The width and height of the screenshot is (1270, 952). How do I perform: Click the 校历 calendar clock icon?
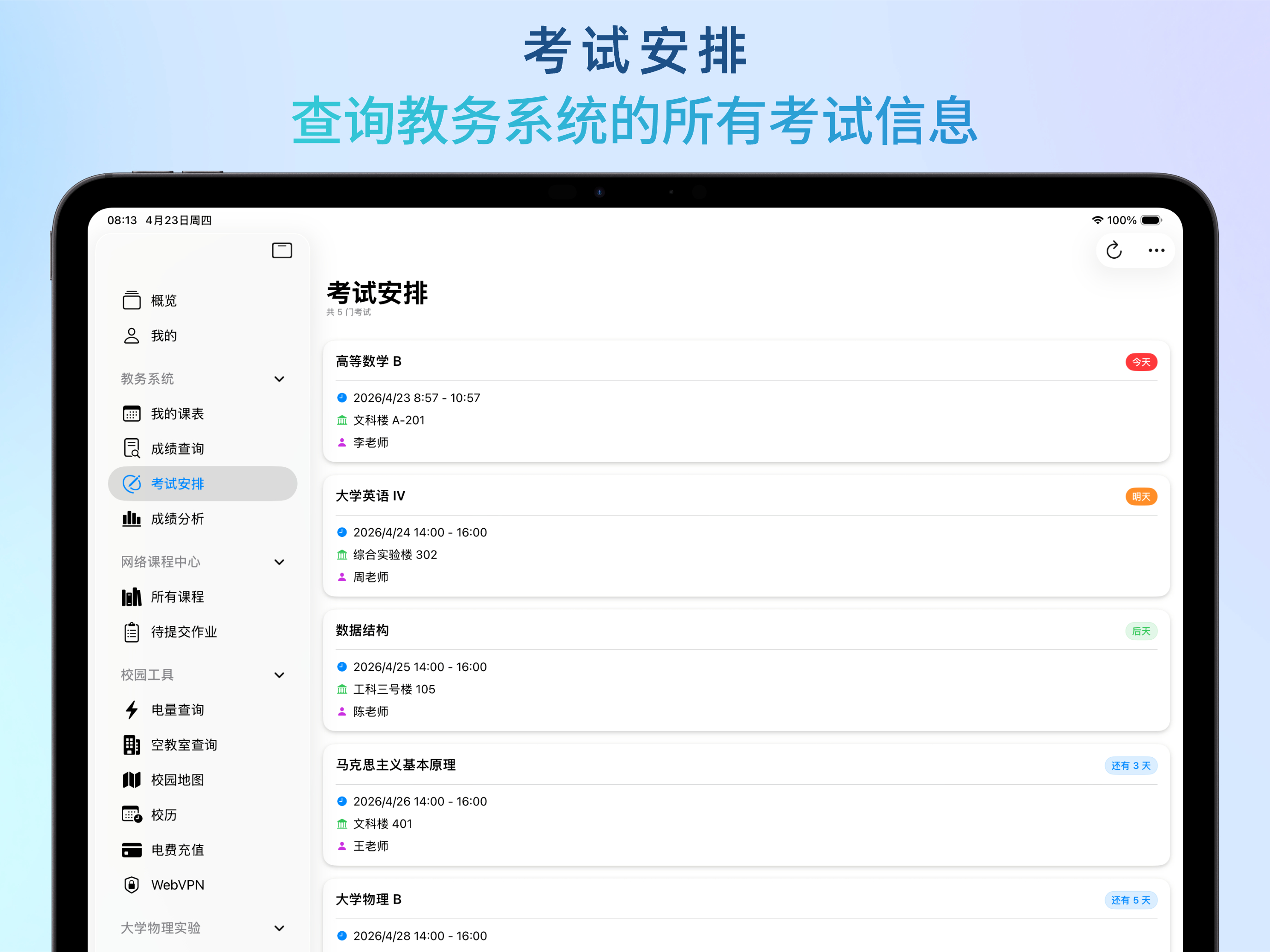(132, 815)
